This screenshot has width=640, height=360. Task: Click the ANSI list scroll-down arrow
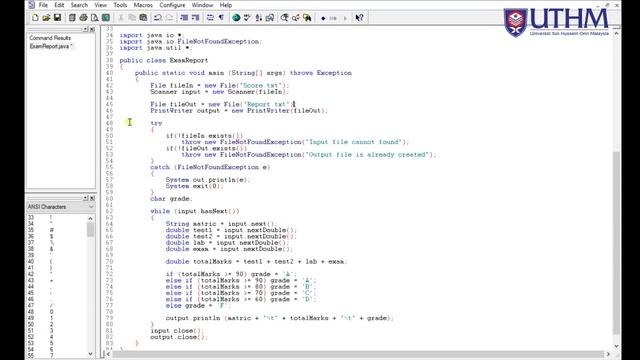click(x=90, y=354)
